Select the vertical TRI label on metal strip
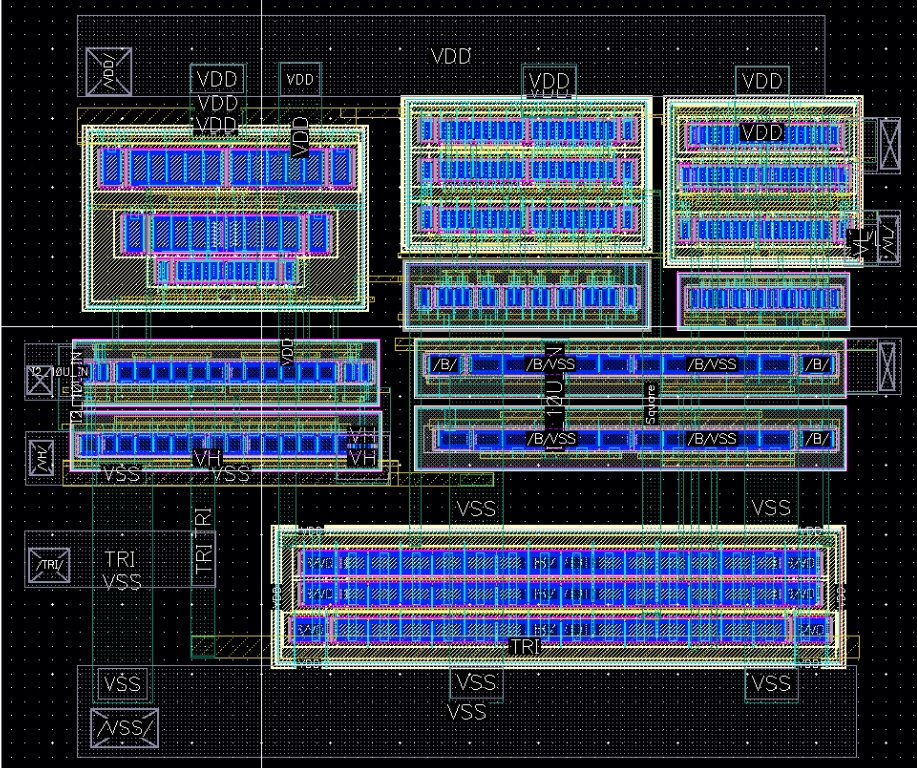 [203, 550]
